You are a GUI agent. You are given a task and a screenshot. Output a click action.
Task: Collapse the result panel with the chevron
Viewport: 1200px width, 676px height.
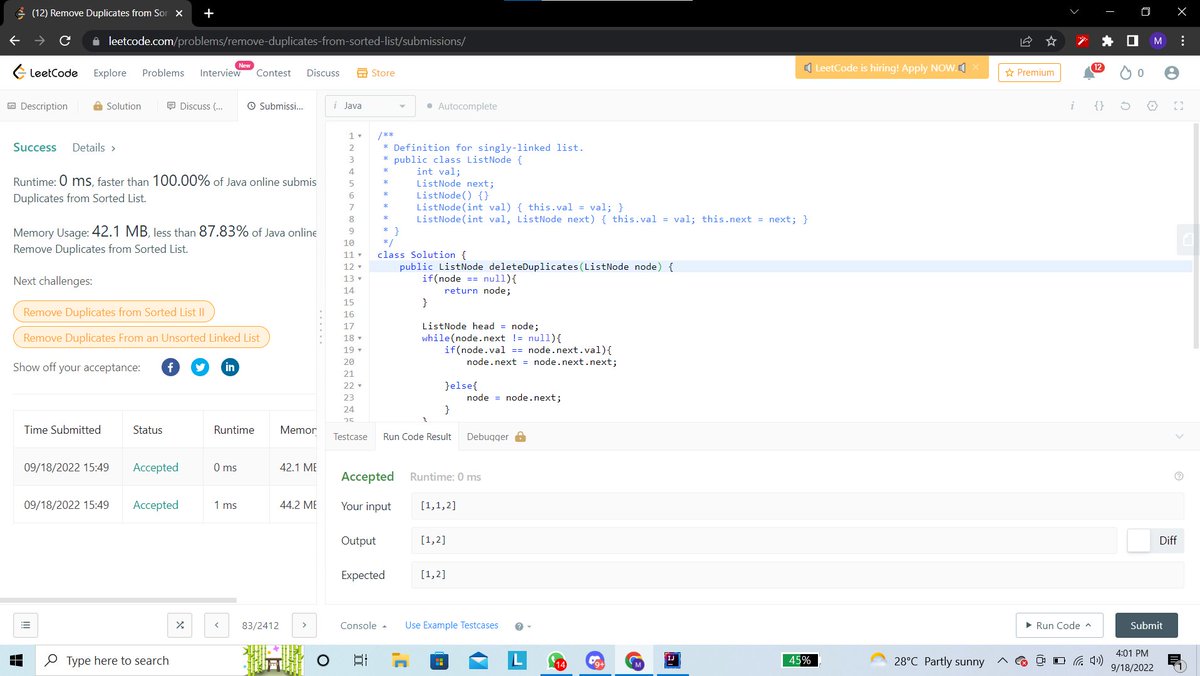click(1179, 436)
